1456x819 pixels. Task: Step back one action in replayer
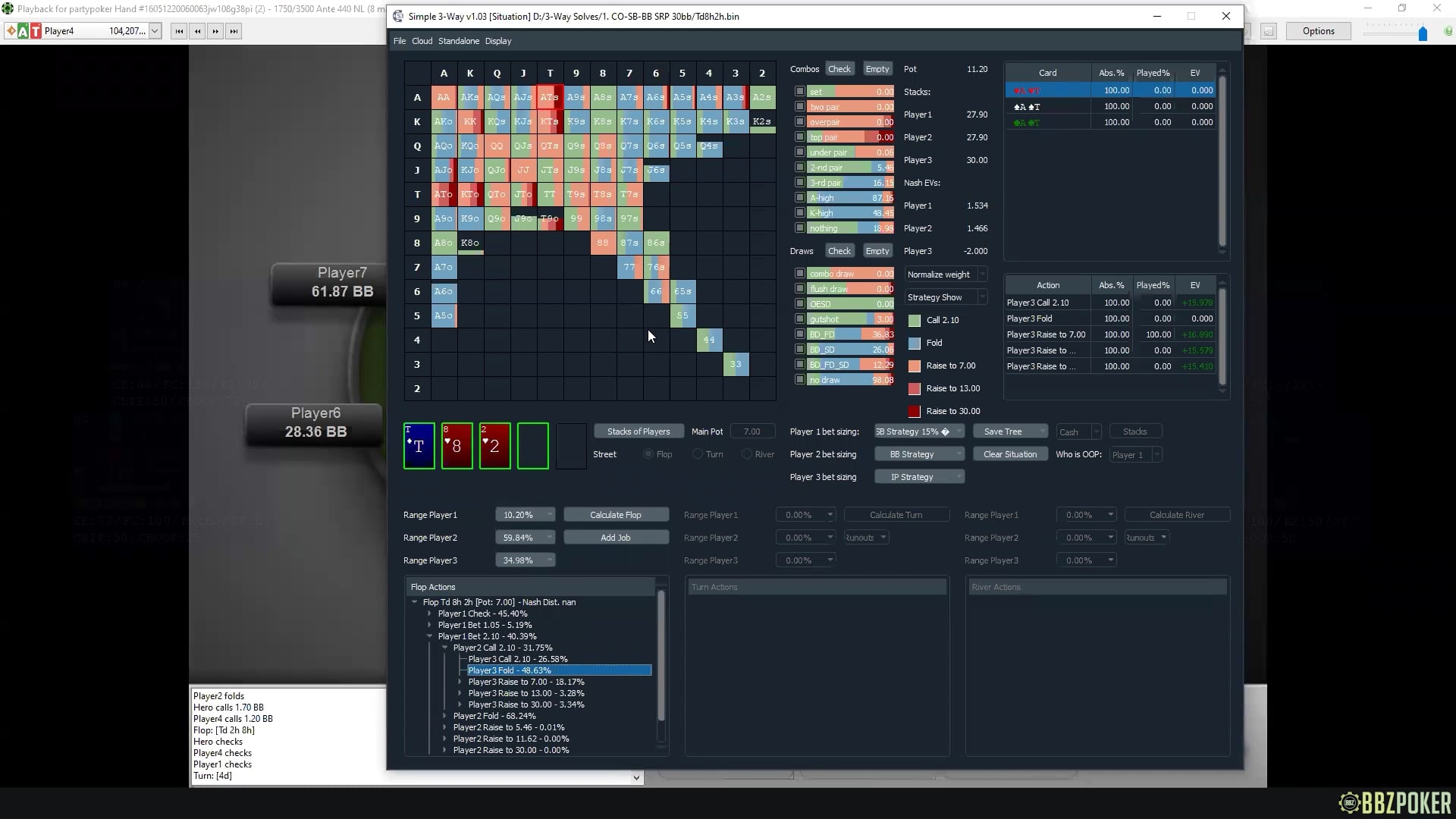click(x=197, y=31)
